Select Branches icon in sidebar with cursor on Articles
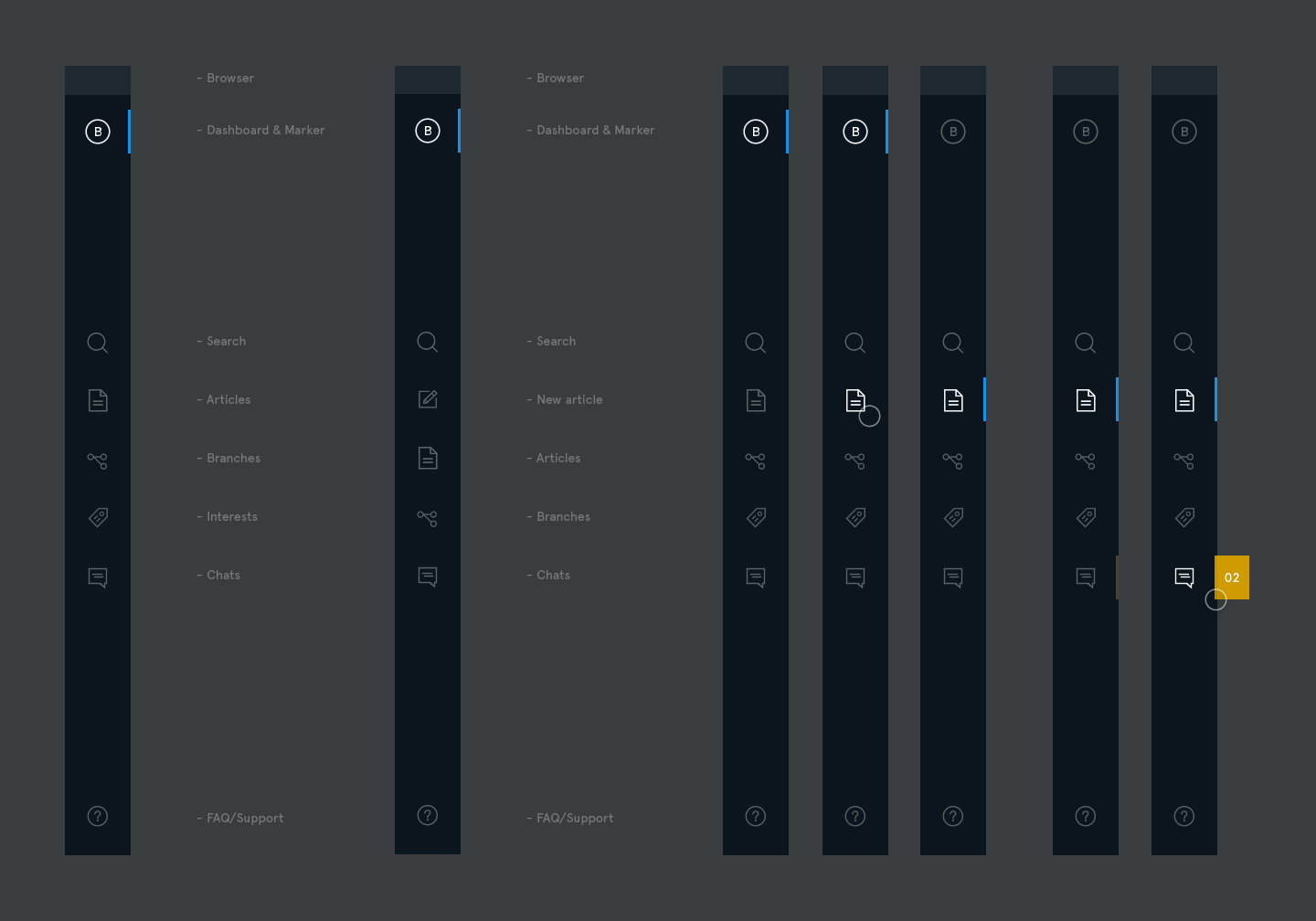 855,460
